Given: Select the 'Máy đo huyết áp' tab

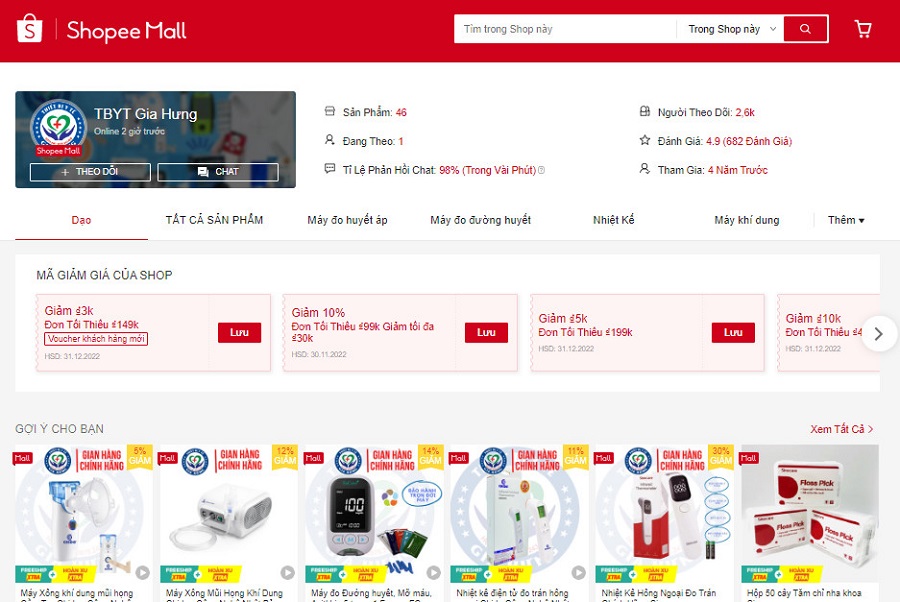Looking at the screenshot, I should [x=347, y=220].
